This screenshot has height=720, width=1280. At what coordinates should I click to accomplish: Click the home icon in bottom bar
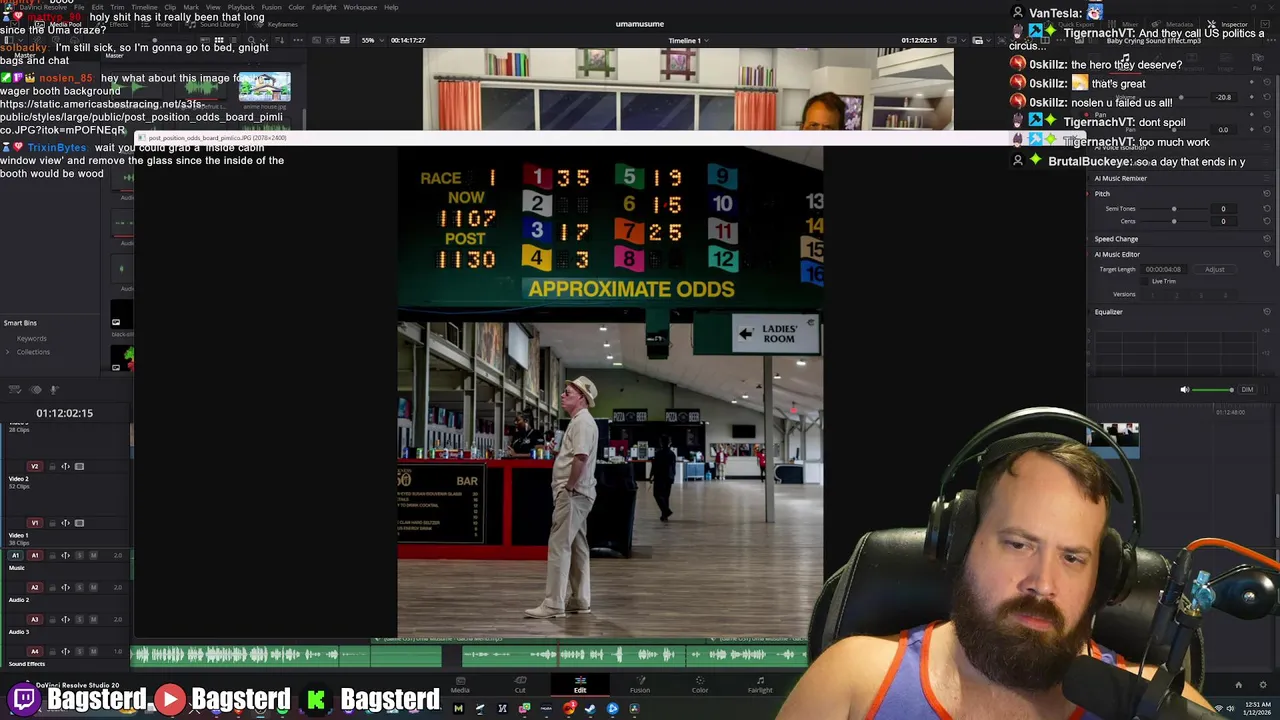point(1238,685)
